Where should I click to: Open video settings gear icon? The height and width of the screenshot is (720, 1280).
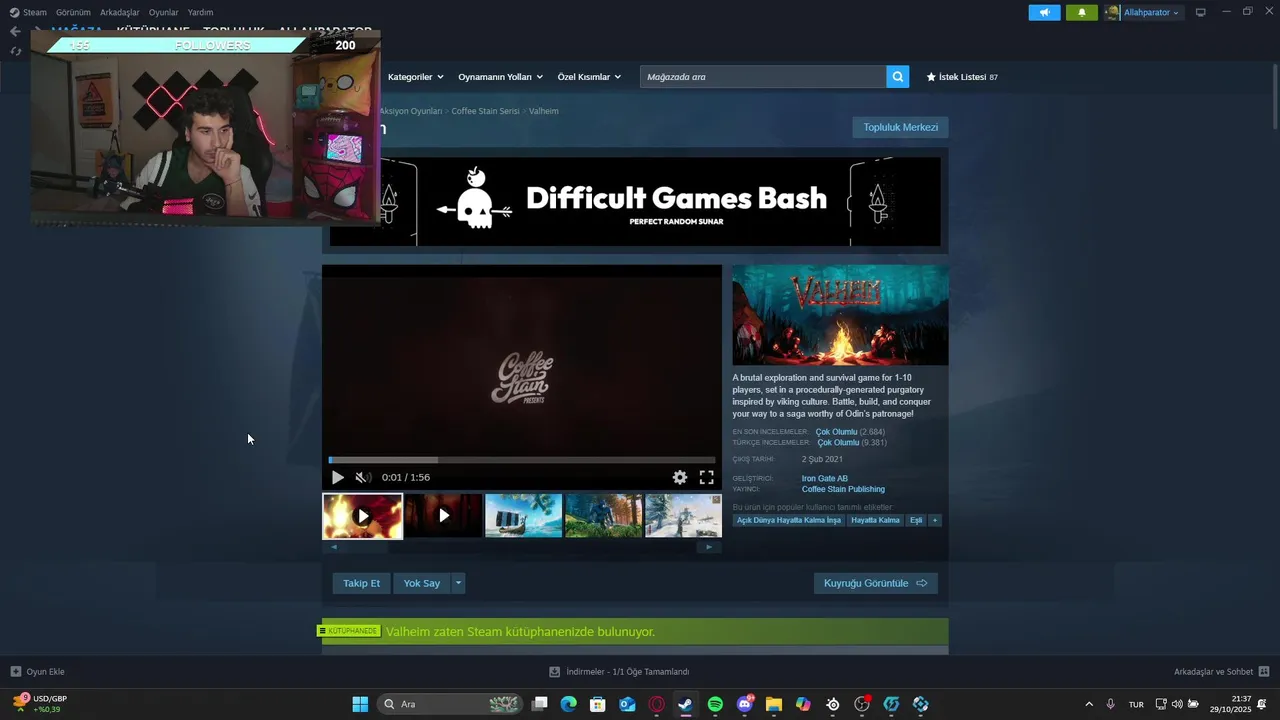tap(680, 477)
